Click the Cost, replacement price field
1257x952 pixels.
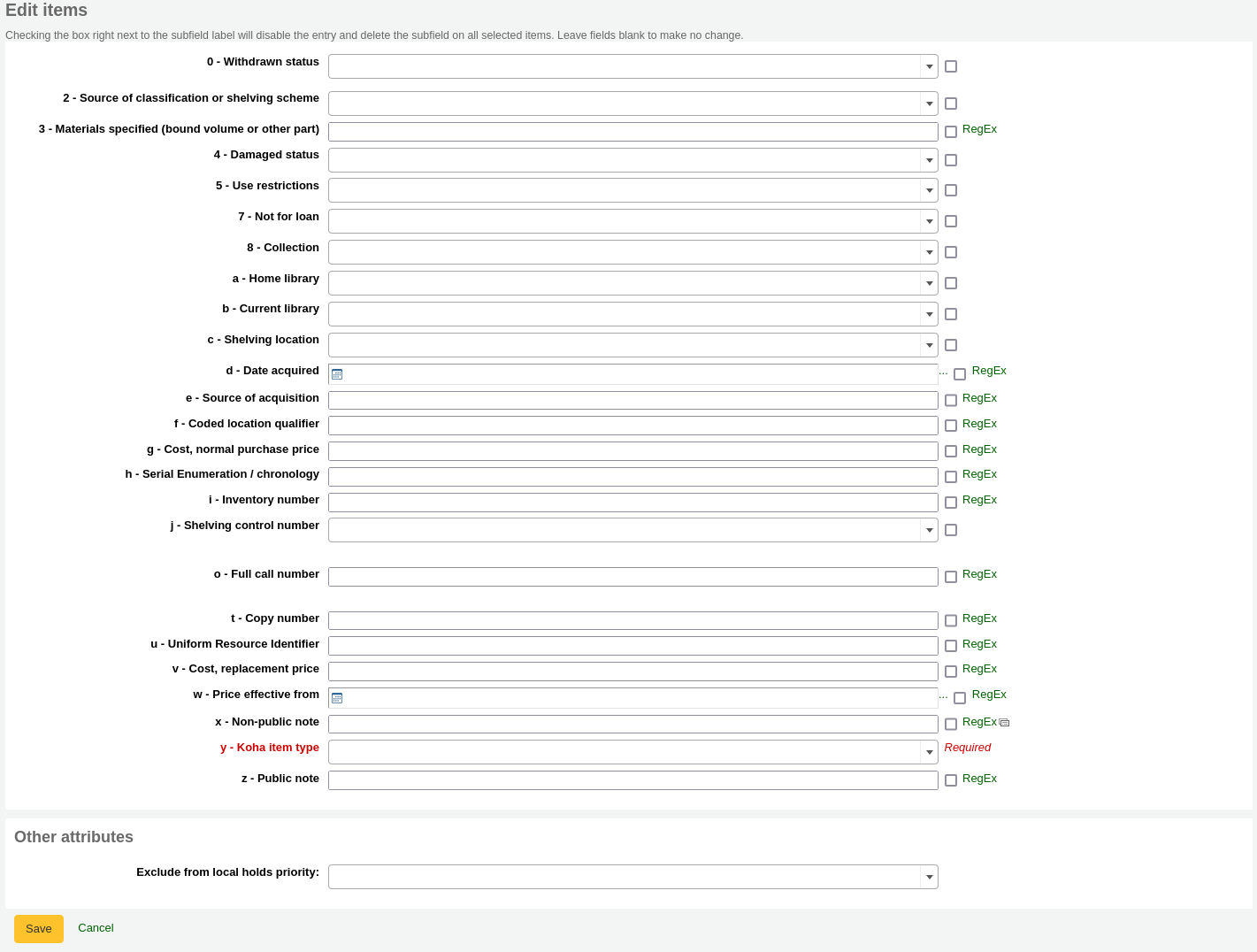click(x=632, y=671)
